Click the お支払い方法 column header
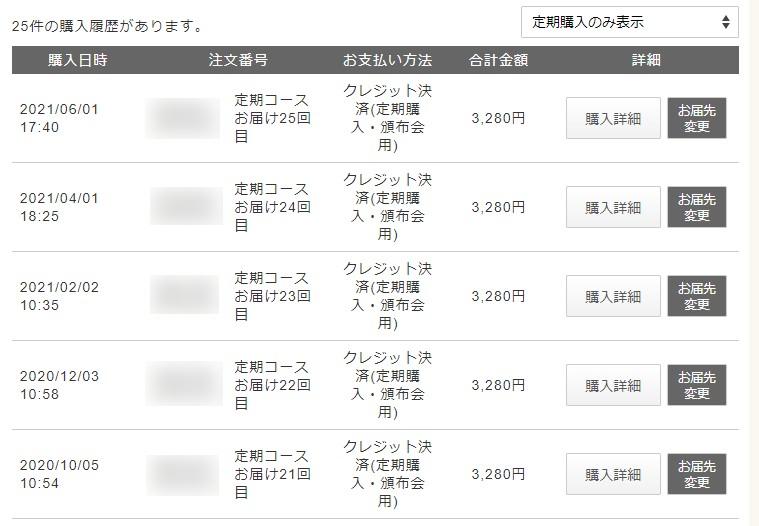Viewport: 759px width, 526px height. [x=387, y=60]
